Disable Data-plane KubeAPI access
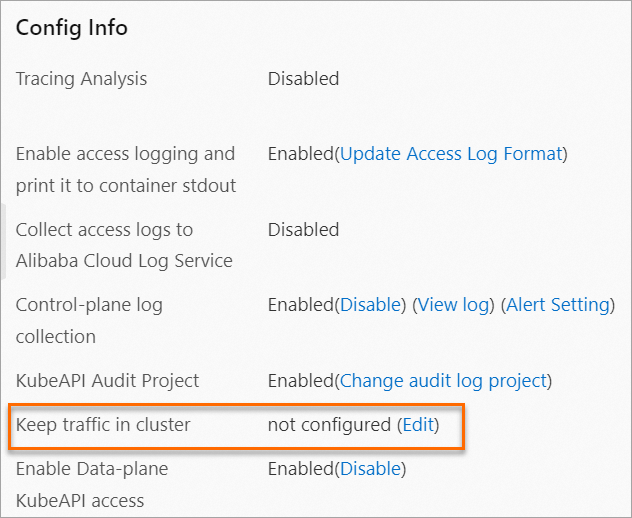Screen dimensions: 632x518 point(370,469)
